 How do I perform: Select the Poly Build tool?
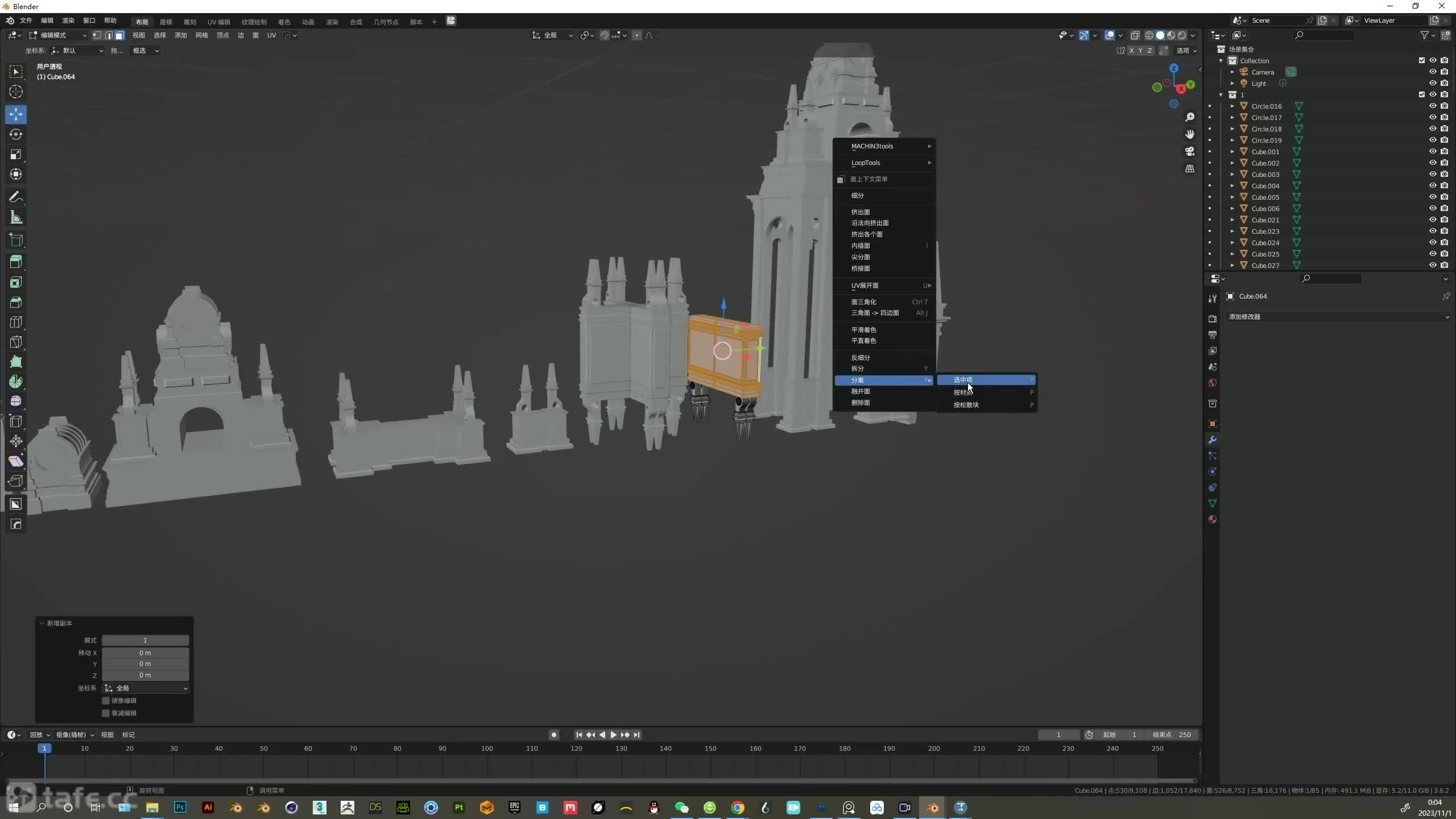pos(16,362)
